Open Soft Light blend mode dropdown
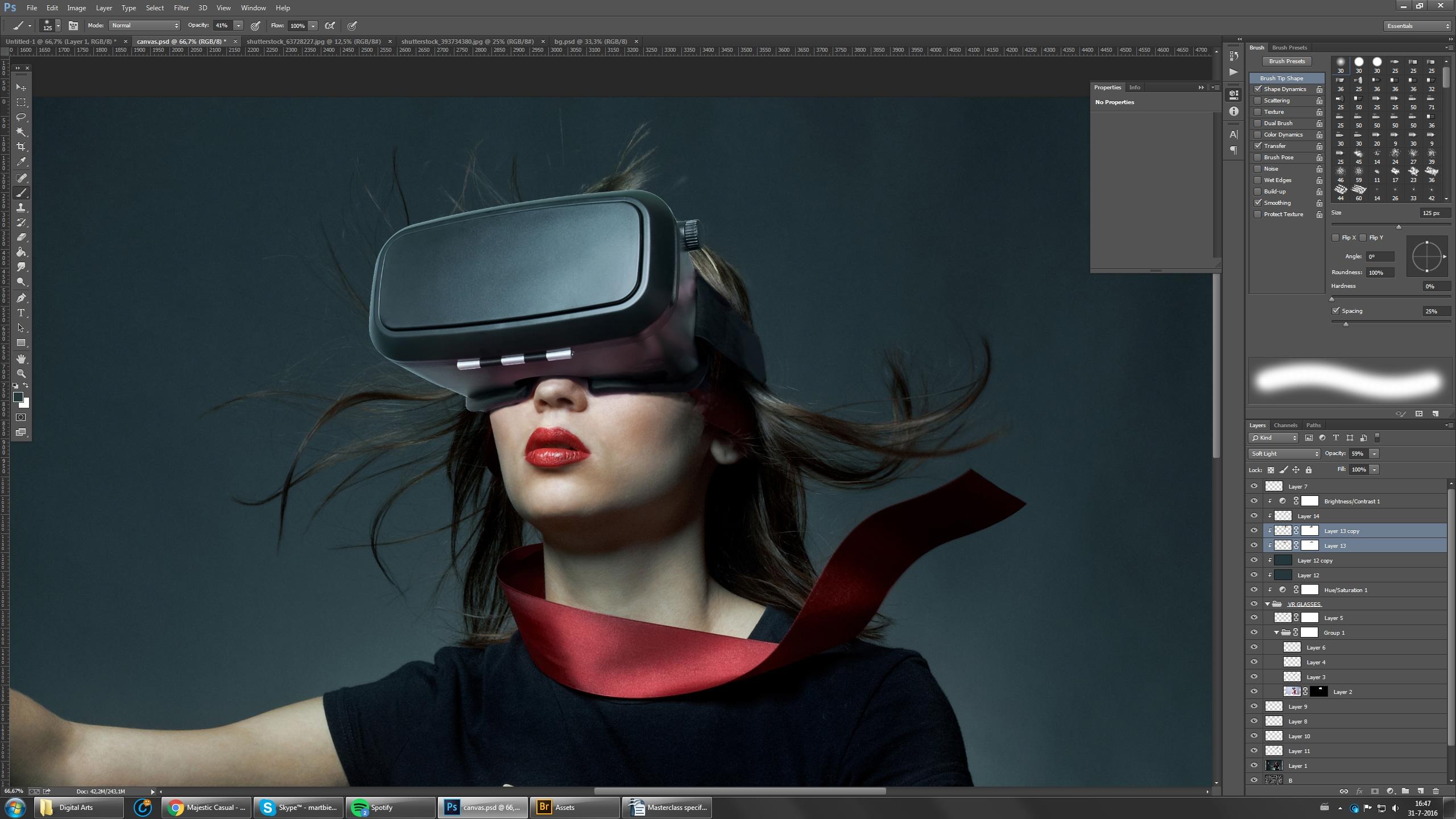This screenshot has height=819, width=1456. pyautogui.click(x=1285, y=454)
